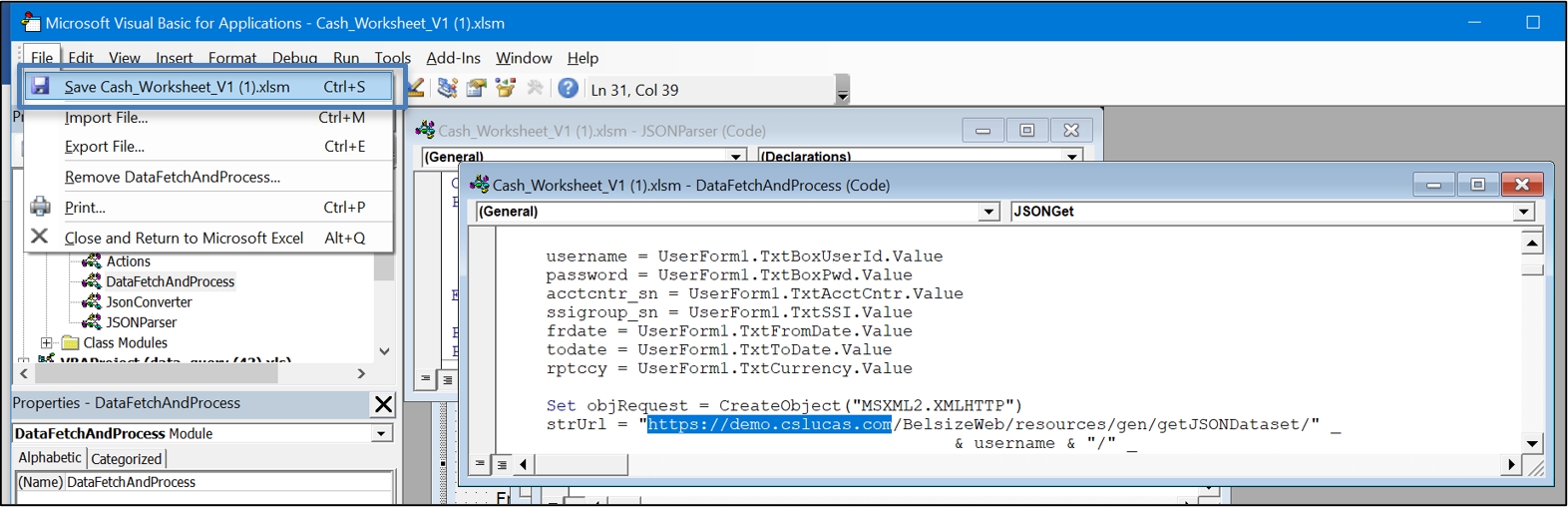Open the Add-Ins menu
The image size is (1568, 507).
pyautogui.click(x=453, y=58)
